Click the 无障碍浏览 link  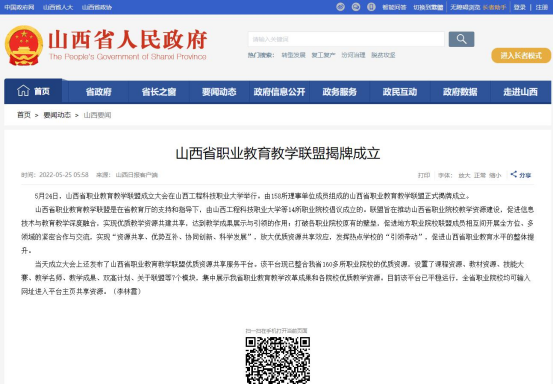coord(465,7)
